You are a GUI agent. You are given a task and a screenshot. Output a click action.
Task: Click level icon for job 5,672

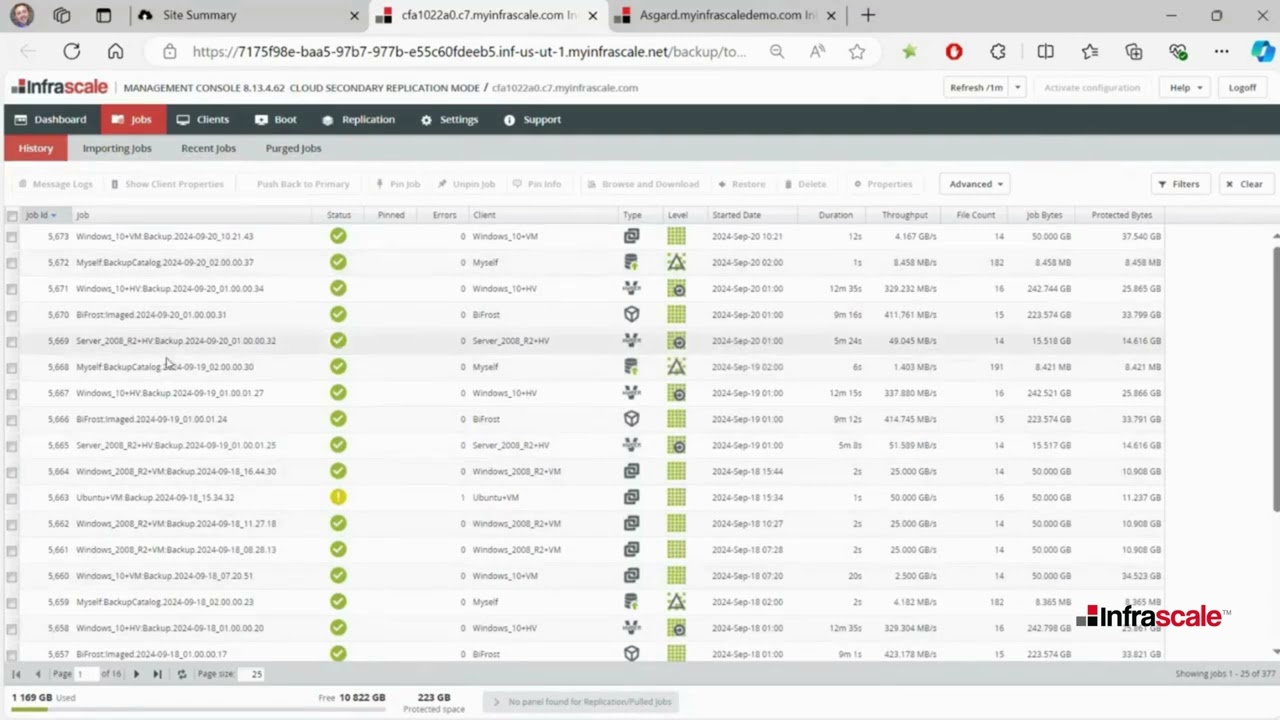[x=677, y=262]
